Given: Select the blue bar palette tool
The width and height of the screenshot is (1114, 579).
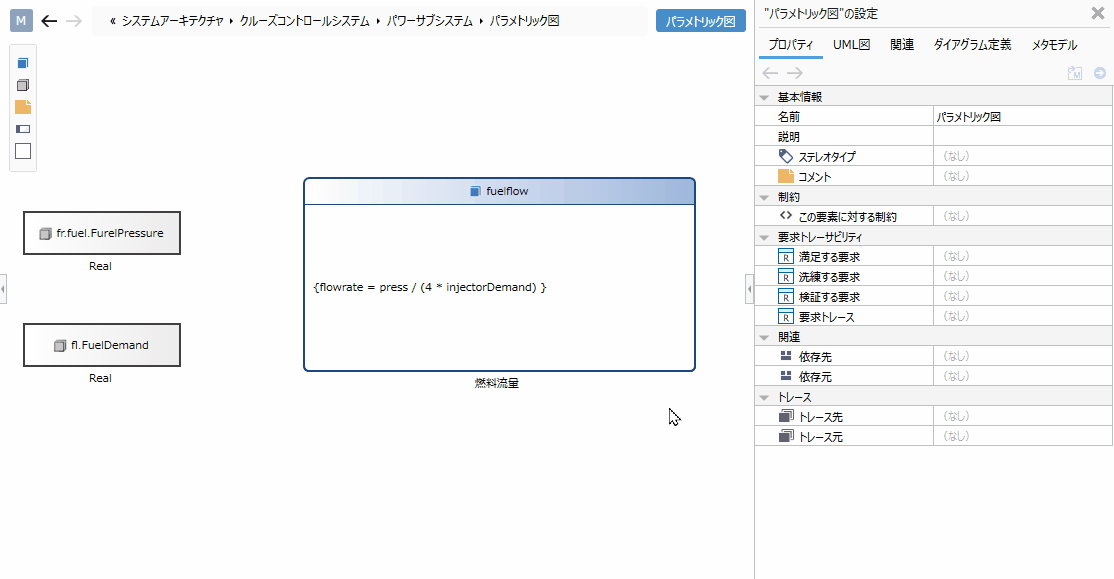Looking at the screenshot, I should [23, 129].
